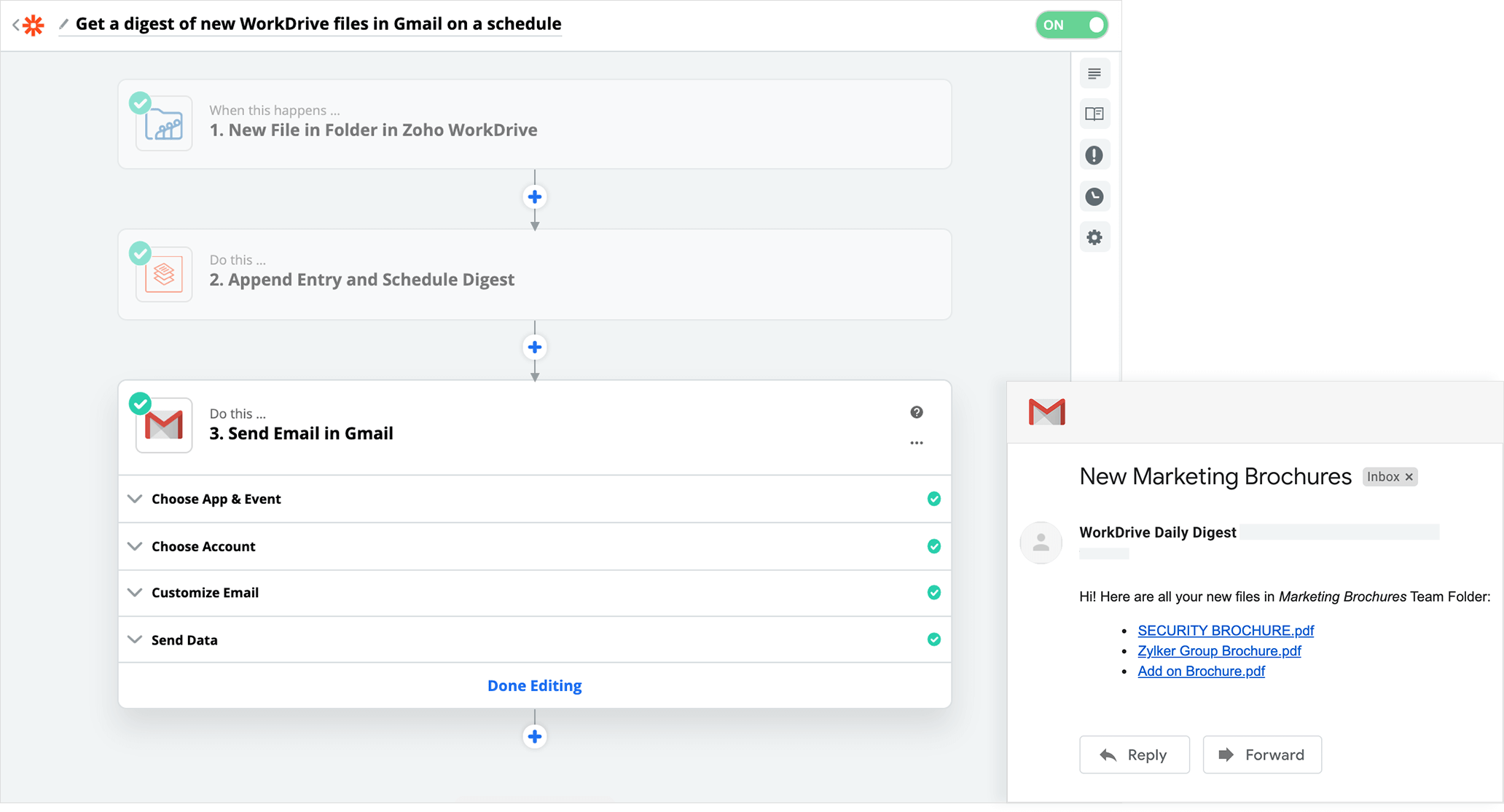This screenshot has width=1504, height=812.
Task: Click the SECURITY BROCHURE.pdf link
Action: [1224, 630]
